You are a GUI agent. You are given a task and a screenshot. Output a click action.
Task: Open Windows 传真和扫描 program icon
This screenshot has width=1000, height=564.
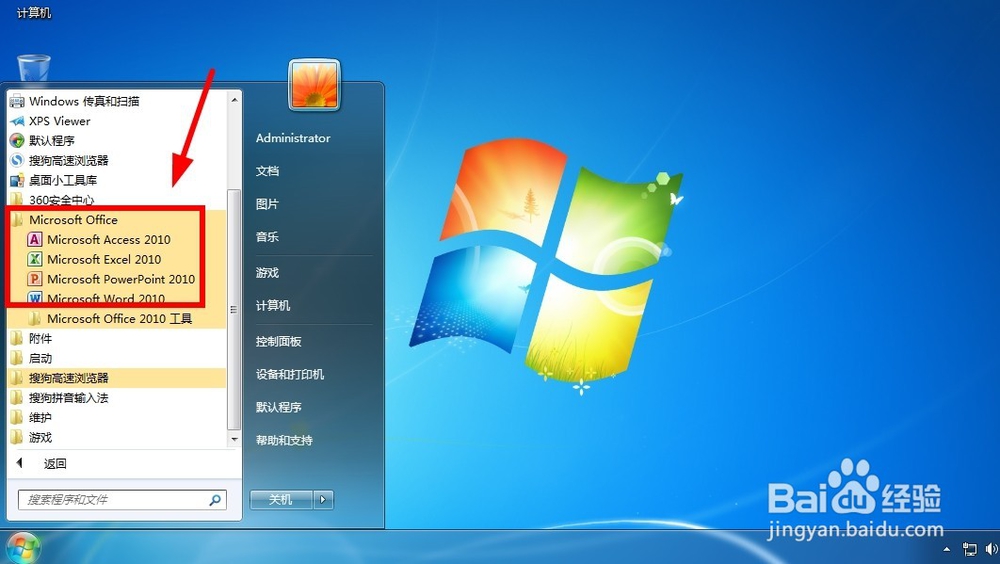coord(17,101)
